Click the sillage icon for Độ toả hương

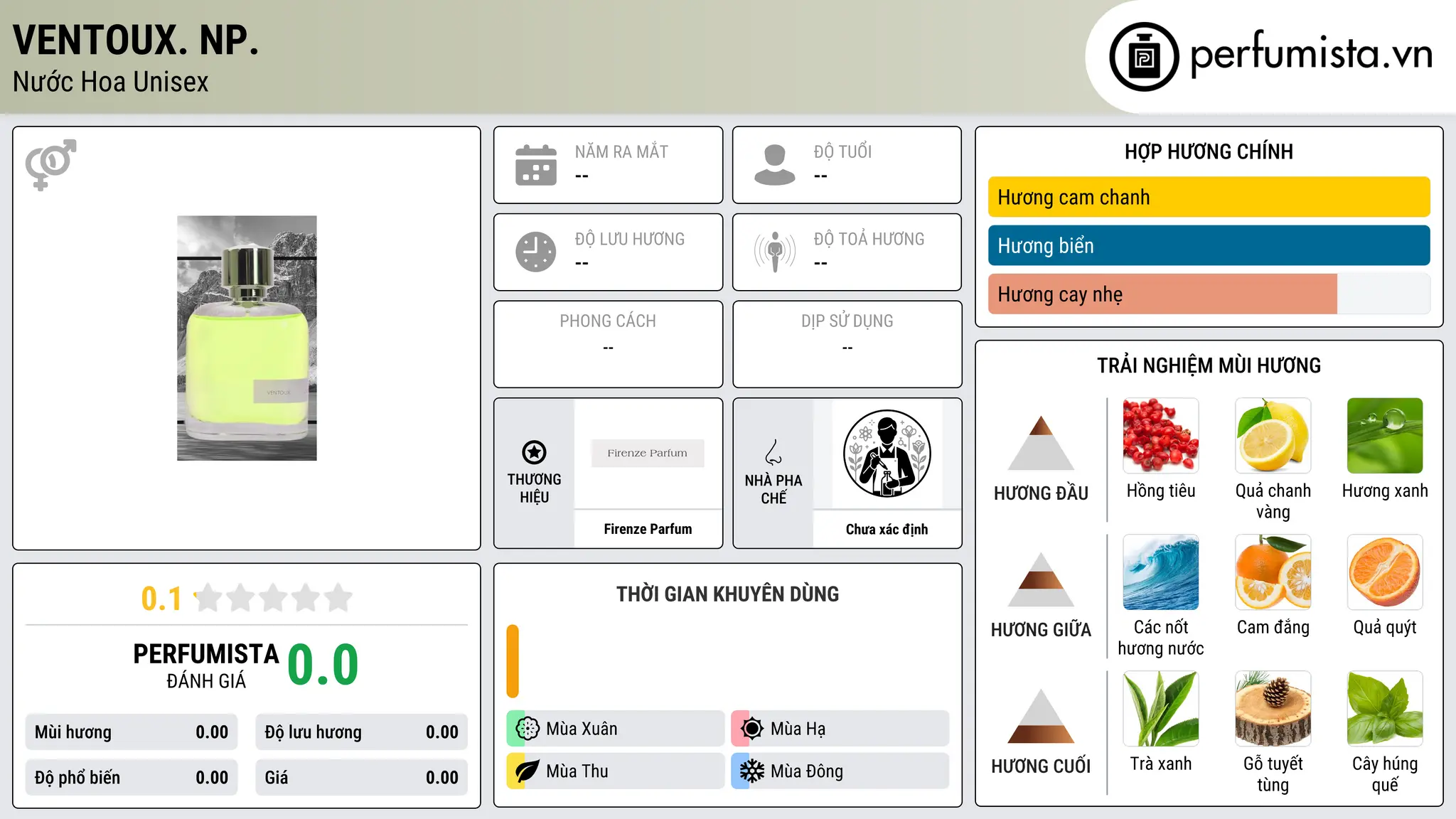775,252
